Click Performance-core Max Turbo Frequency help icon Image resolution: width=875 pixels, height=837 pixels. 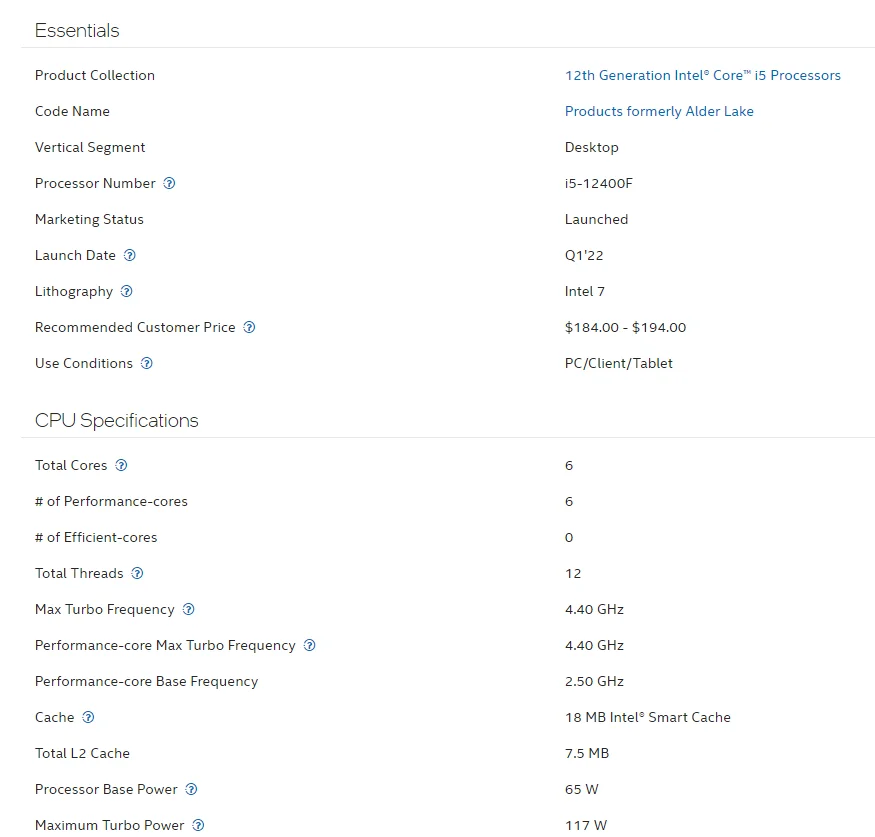pos(310,645)
